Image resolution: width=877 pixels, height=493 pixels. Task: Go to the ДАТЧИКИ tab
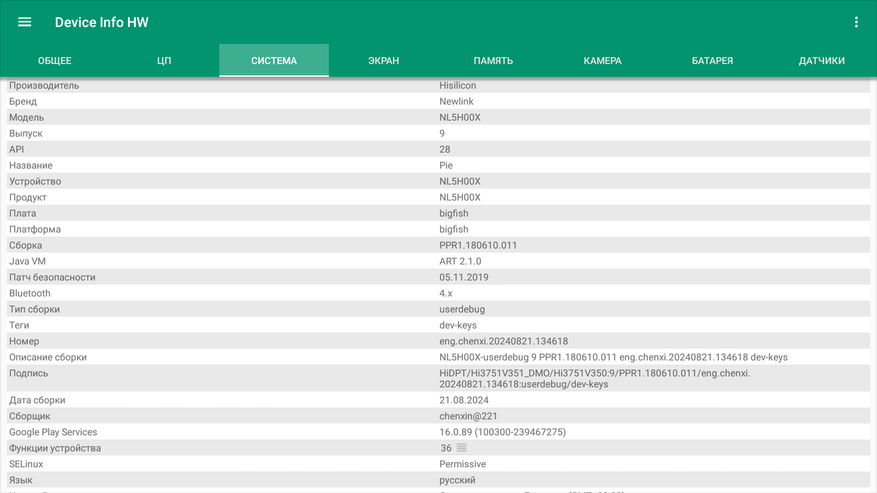point(822,60)
